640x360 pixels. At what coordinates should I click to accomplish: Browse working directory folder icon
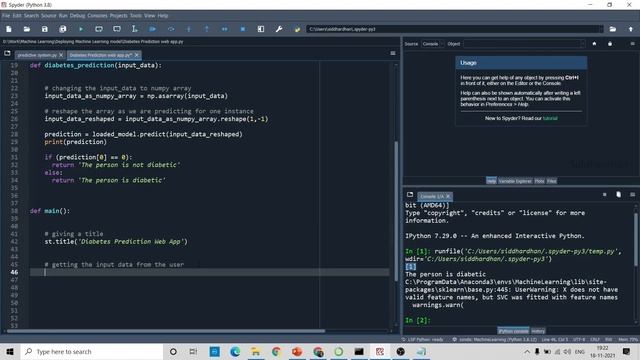pos(613,29)
